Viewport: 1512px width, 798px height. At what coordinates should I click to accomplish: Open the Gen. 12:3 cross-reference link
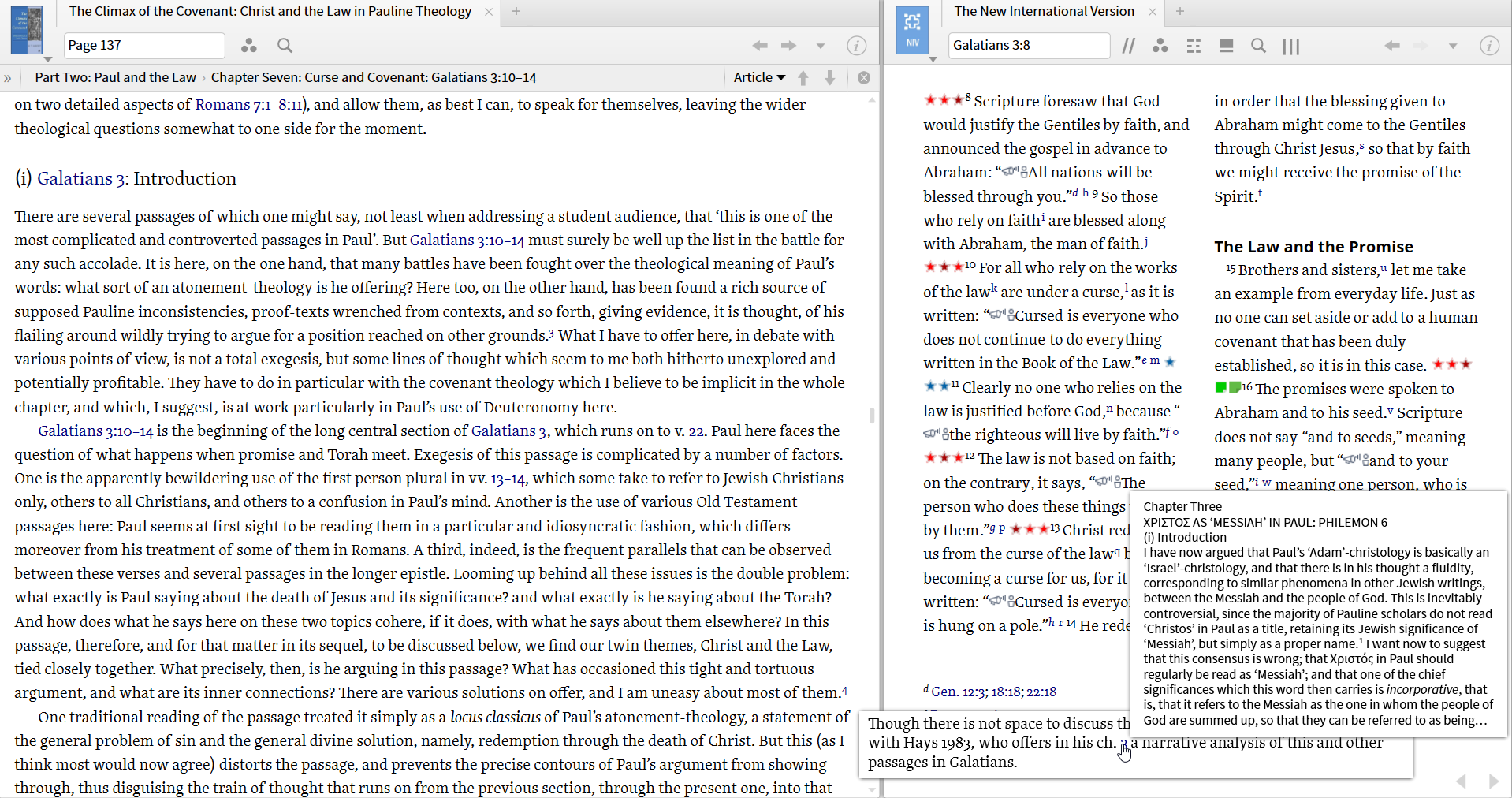coord(958,692)
